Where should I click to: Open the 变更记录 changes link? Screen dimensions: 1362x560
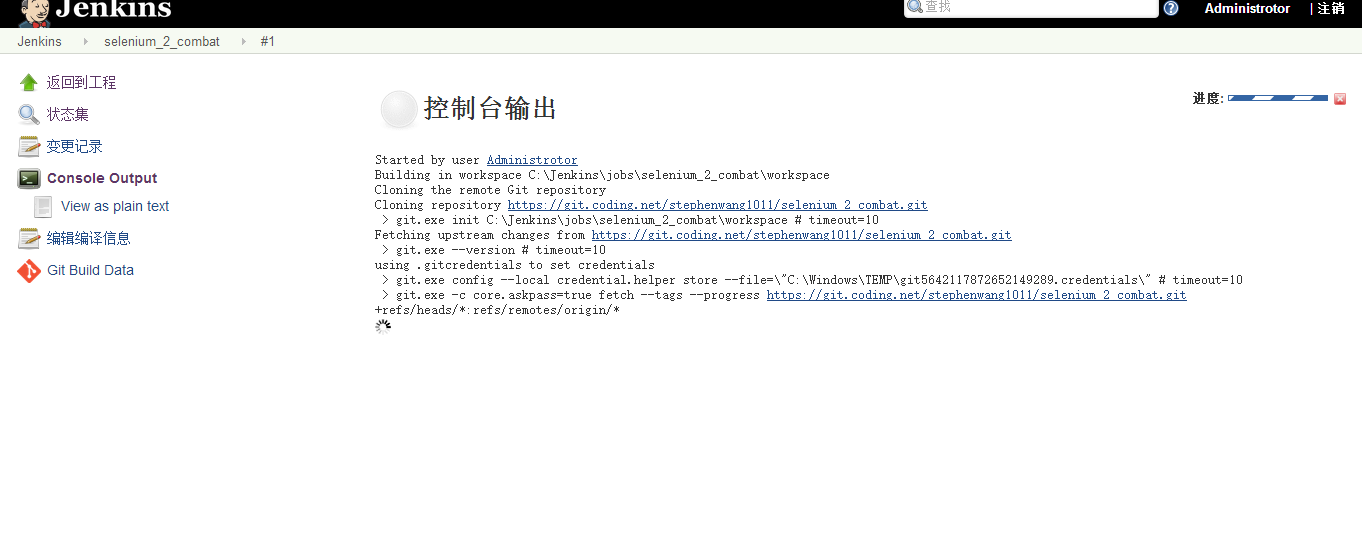tap(75, 147)
